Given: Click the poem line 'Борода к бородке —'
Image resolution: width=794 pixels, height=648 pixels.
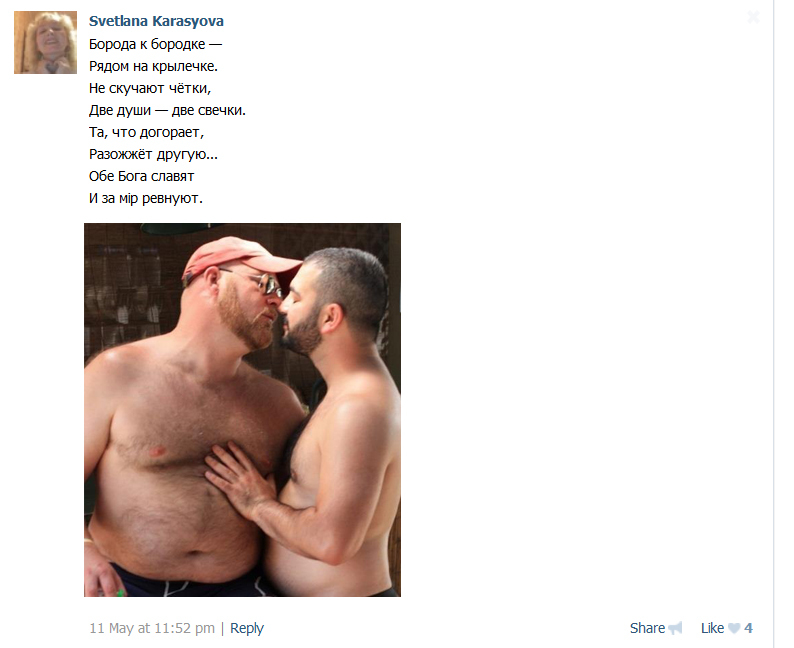Looking at the screenshot, I should pyautogui.click(x=155, y=45).
